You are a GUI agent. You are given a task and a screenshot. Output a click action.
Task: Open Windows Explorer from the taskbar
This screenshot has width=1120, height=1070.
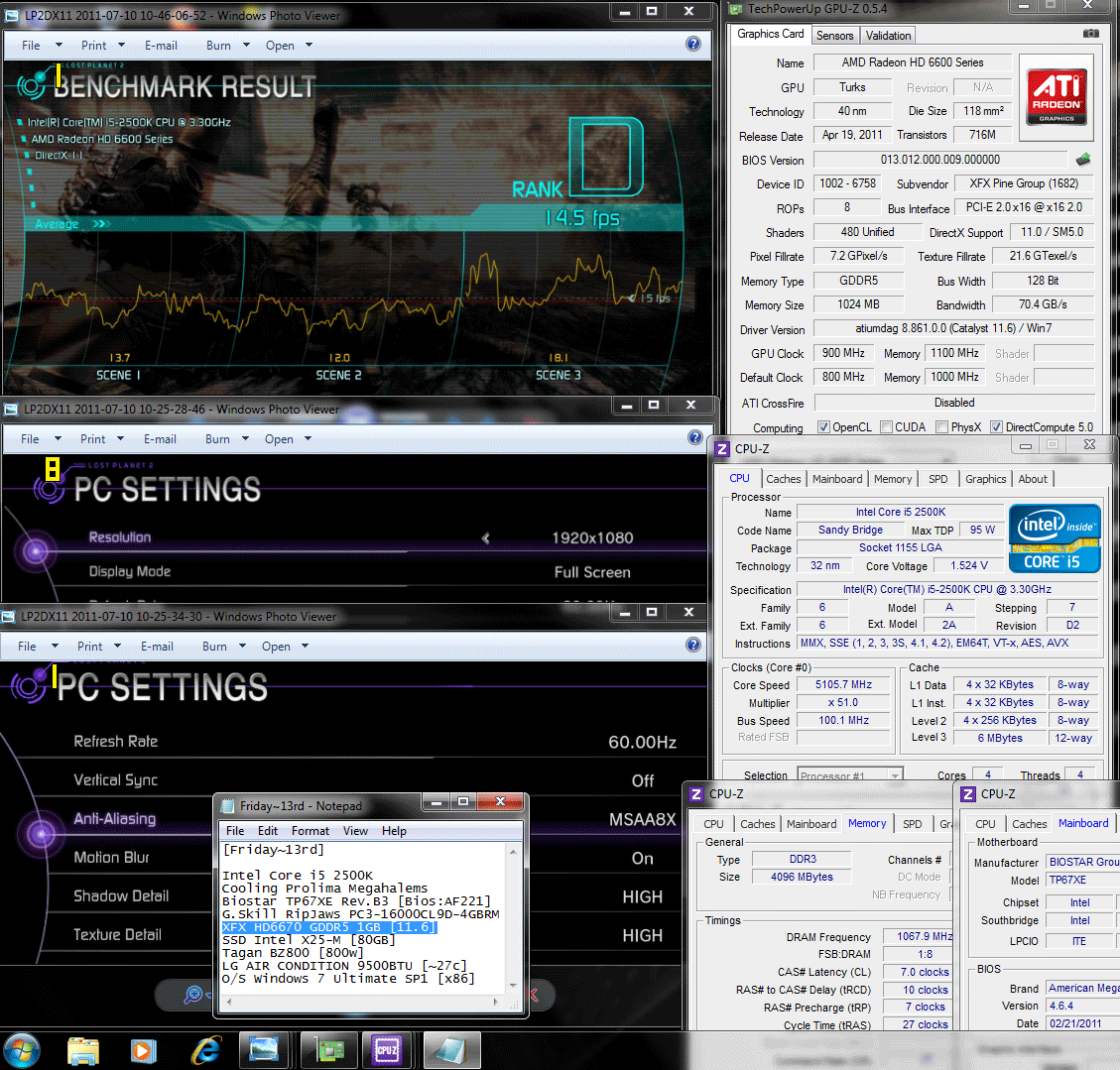click(x=83, y=1051)
